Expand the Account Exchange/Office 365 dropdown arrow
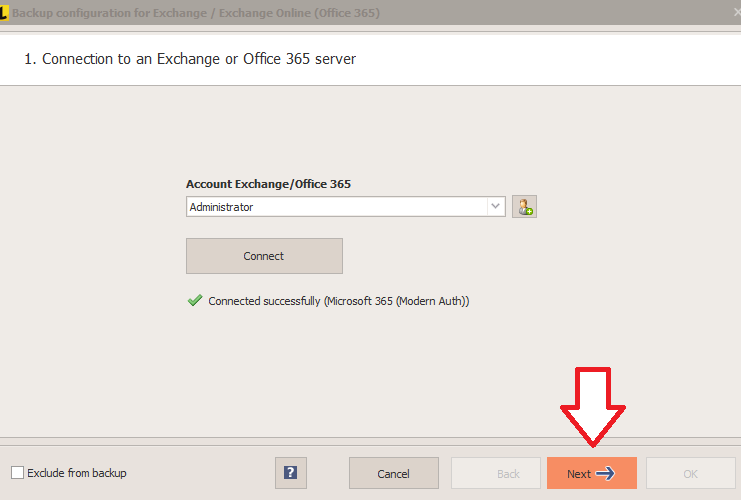Viewport: 741px width, 501px height. click(x=495, y=207)
